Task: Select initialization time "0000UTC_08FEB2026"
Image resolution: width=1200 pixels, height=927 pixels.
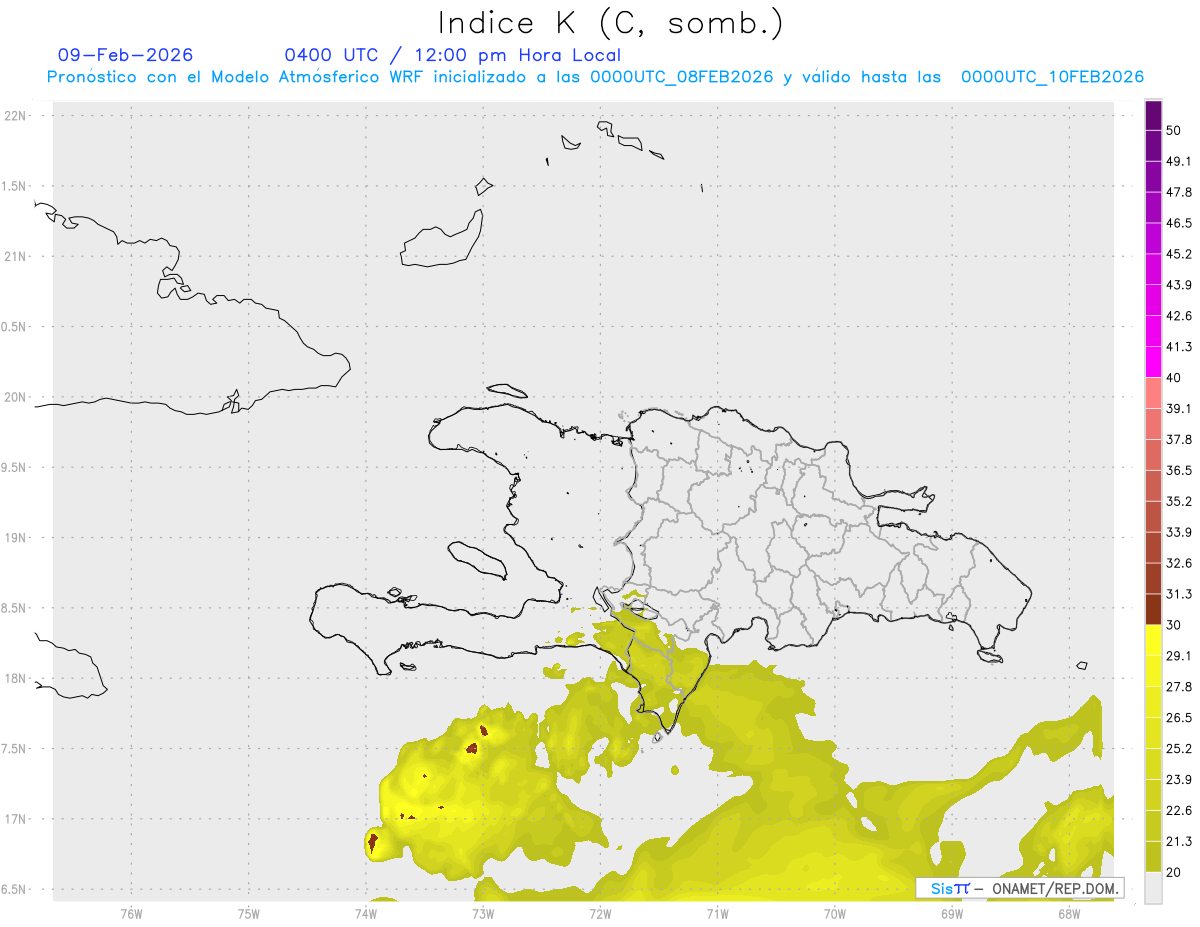Action: click(682, 77)
